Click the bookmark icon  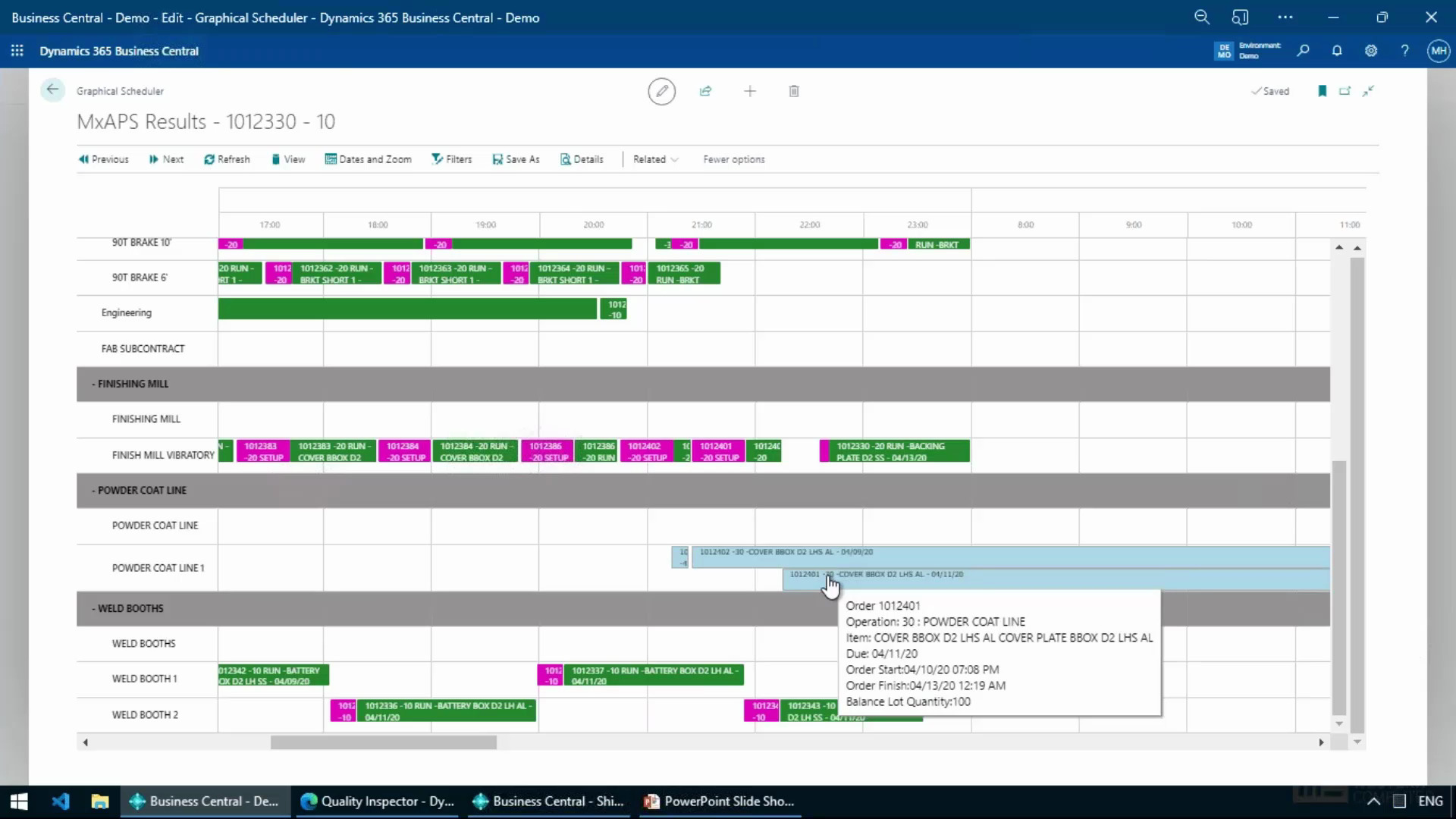tap(1322, 91)
